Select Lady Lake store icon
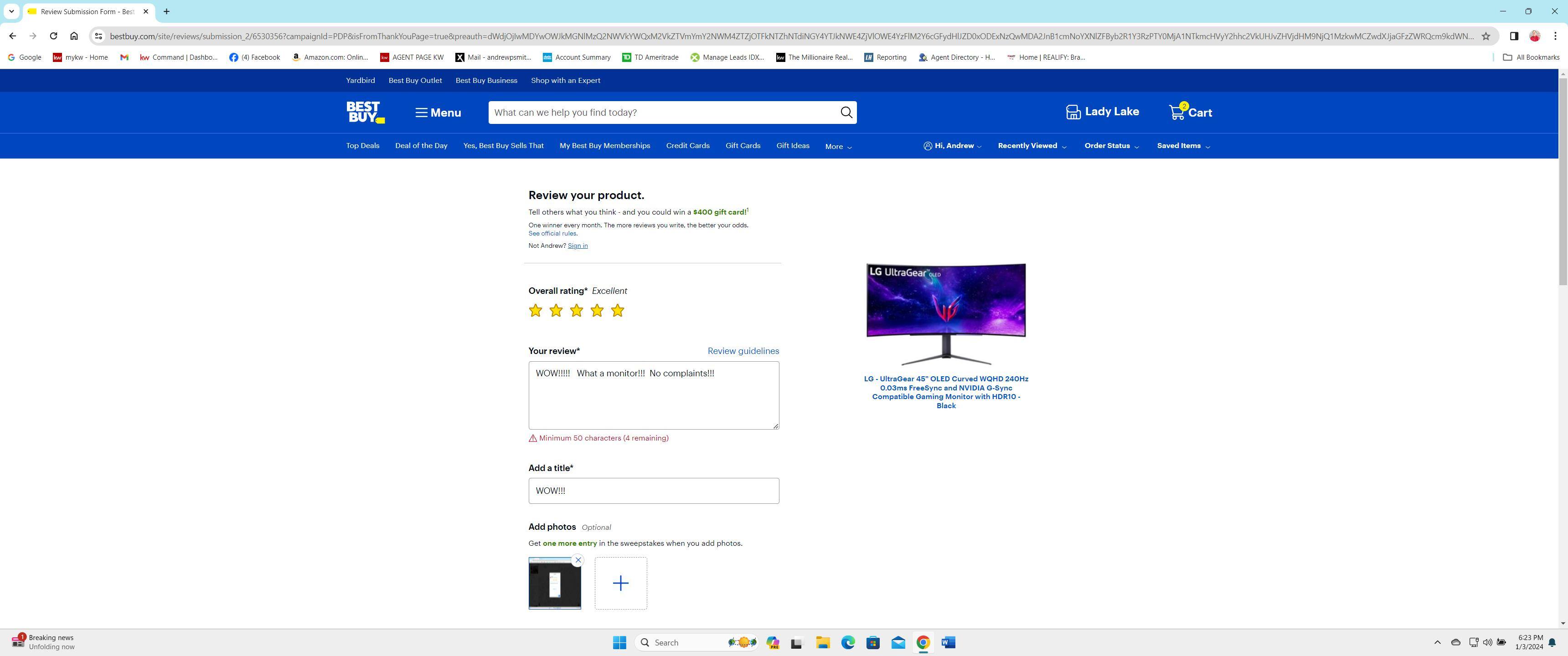 point(1073,112)
